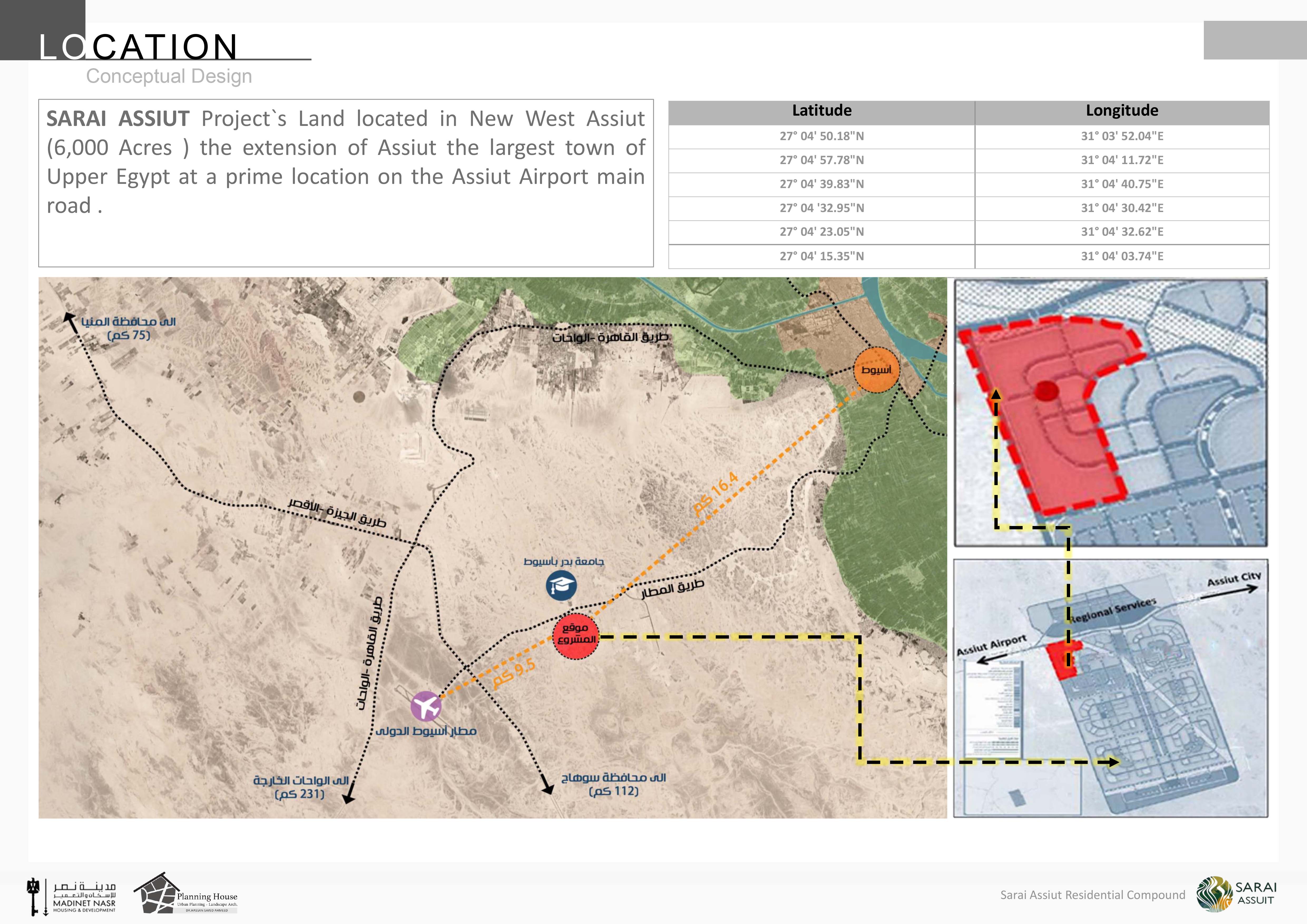Image resolution: width=1307 pixels, height=924 pixels.
Task: Click the red project site circle marker
Action: (576, 636)
